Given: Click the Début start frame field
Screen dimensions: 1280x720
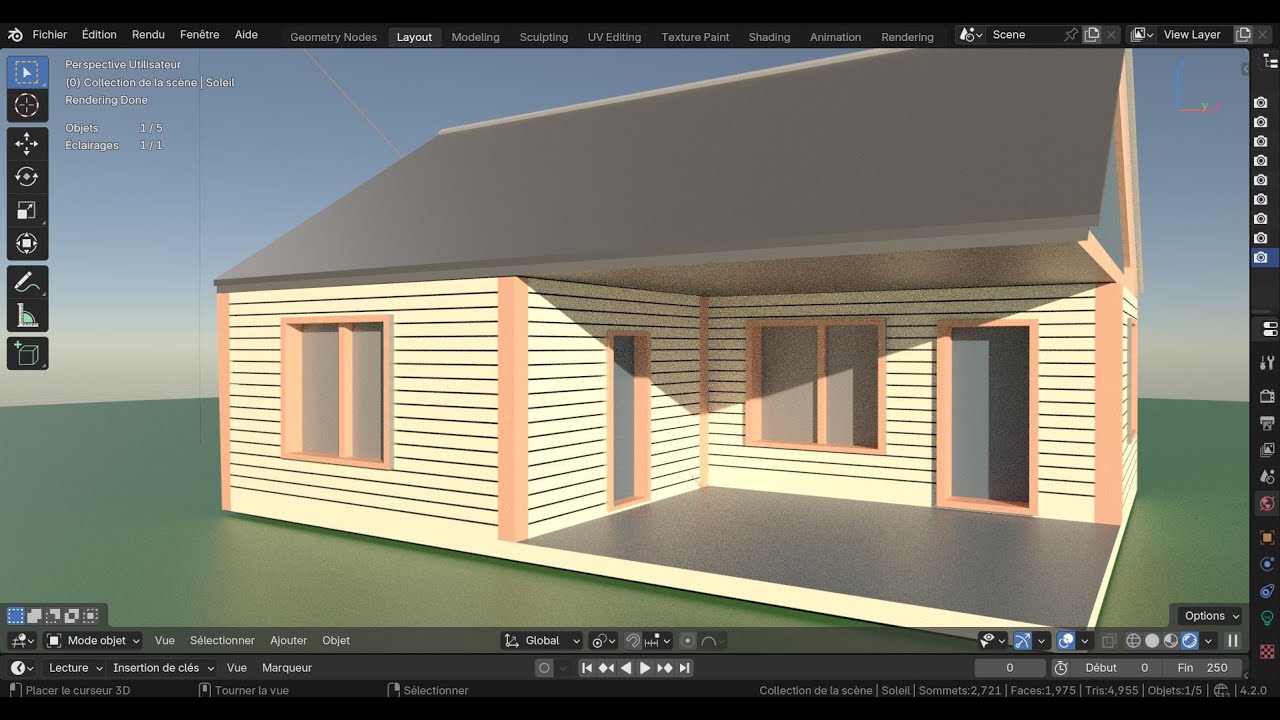Looking at the screenshot, I should pyautogui.click(x=1118, y=668).
